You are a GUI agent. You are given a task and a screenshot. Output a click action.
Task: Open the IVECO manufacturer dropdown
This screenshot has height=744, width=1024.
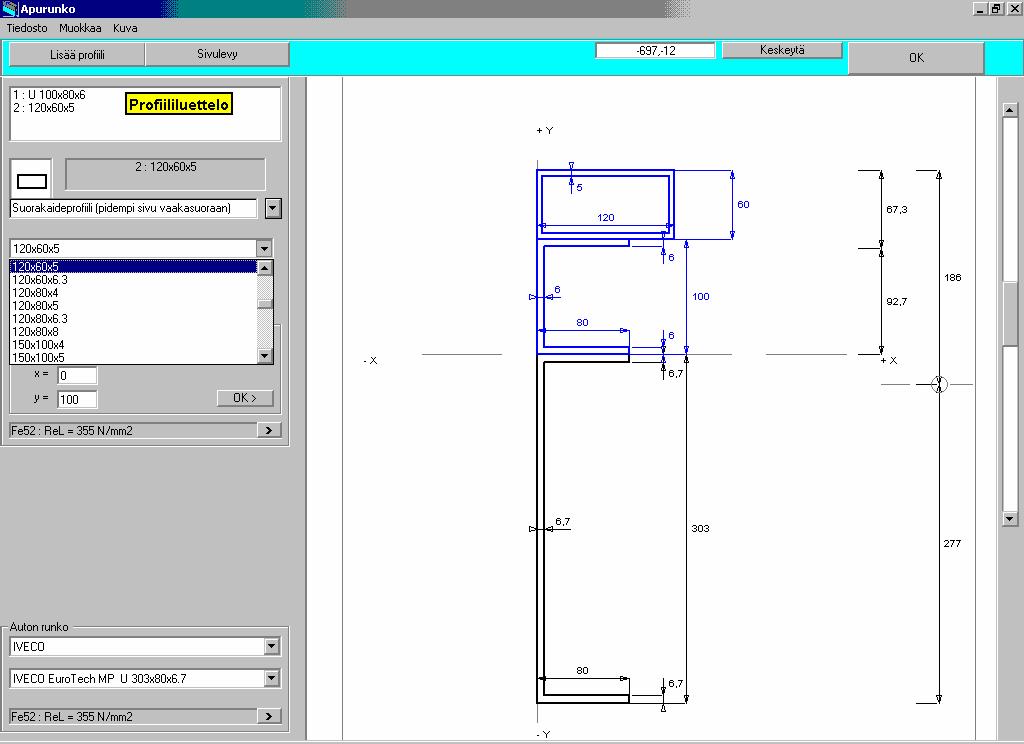272,646
